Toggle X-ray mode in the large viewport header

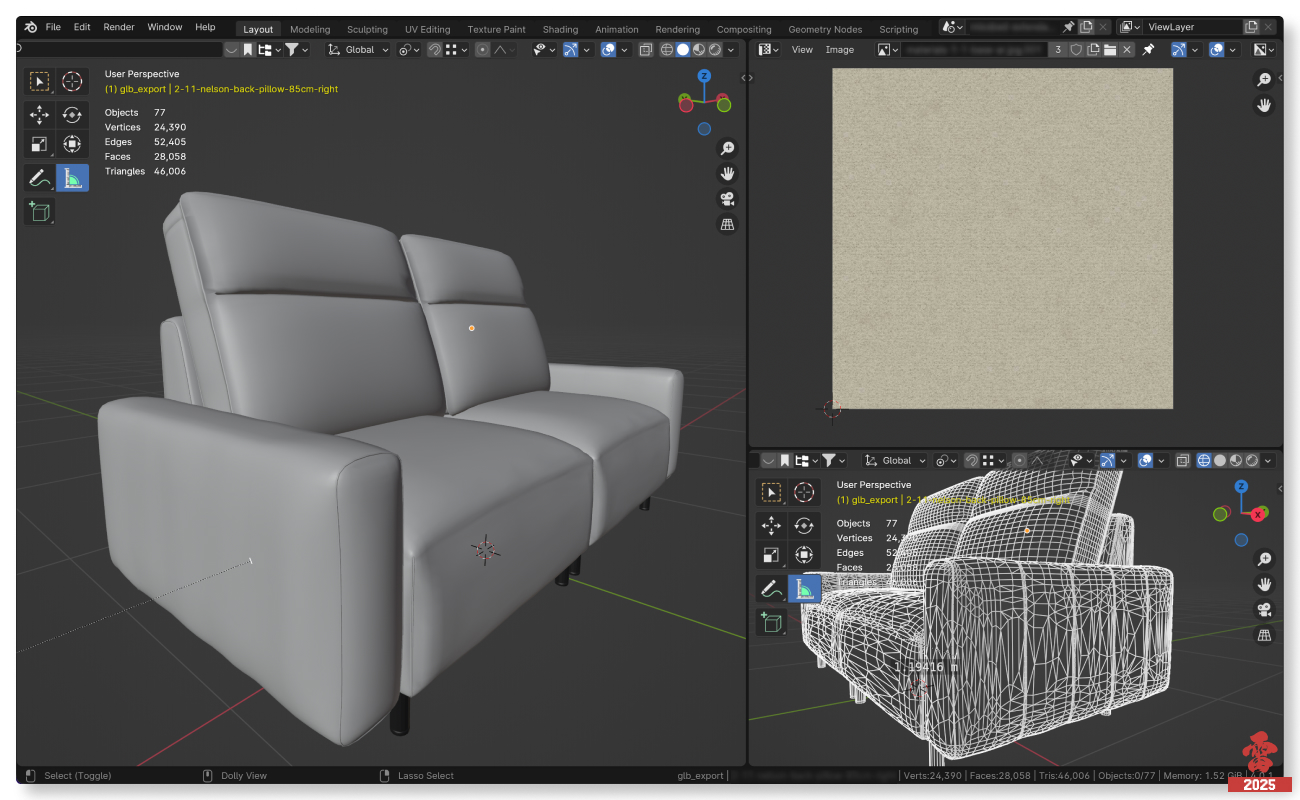[x=645, y=50]
